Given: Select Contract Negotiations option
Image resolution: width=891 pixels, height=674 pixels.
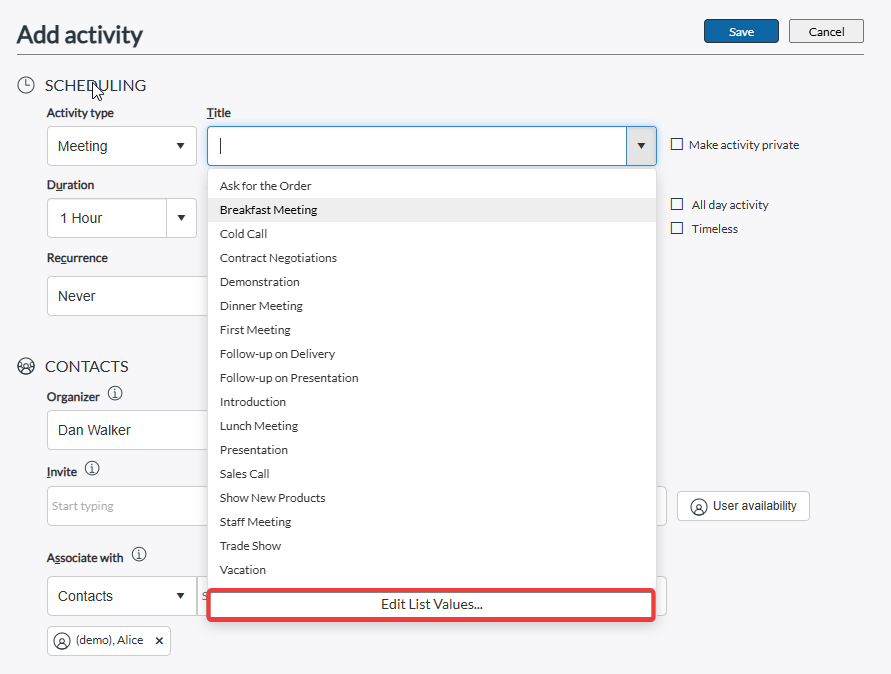Looking at the screenshot, I should (x=432, y=258).
